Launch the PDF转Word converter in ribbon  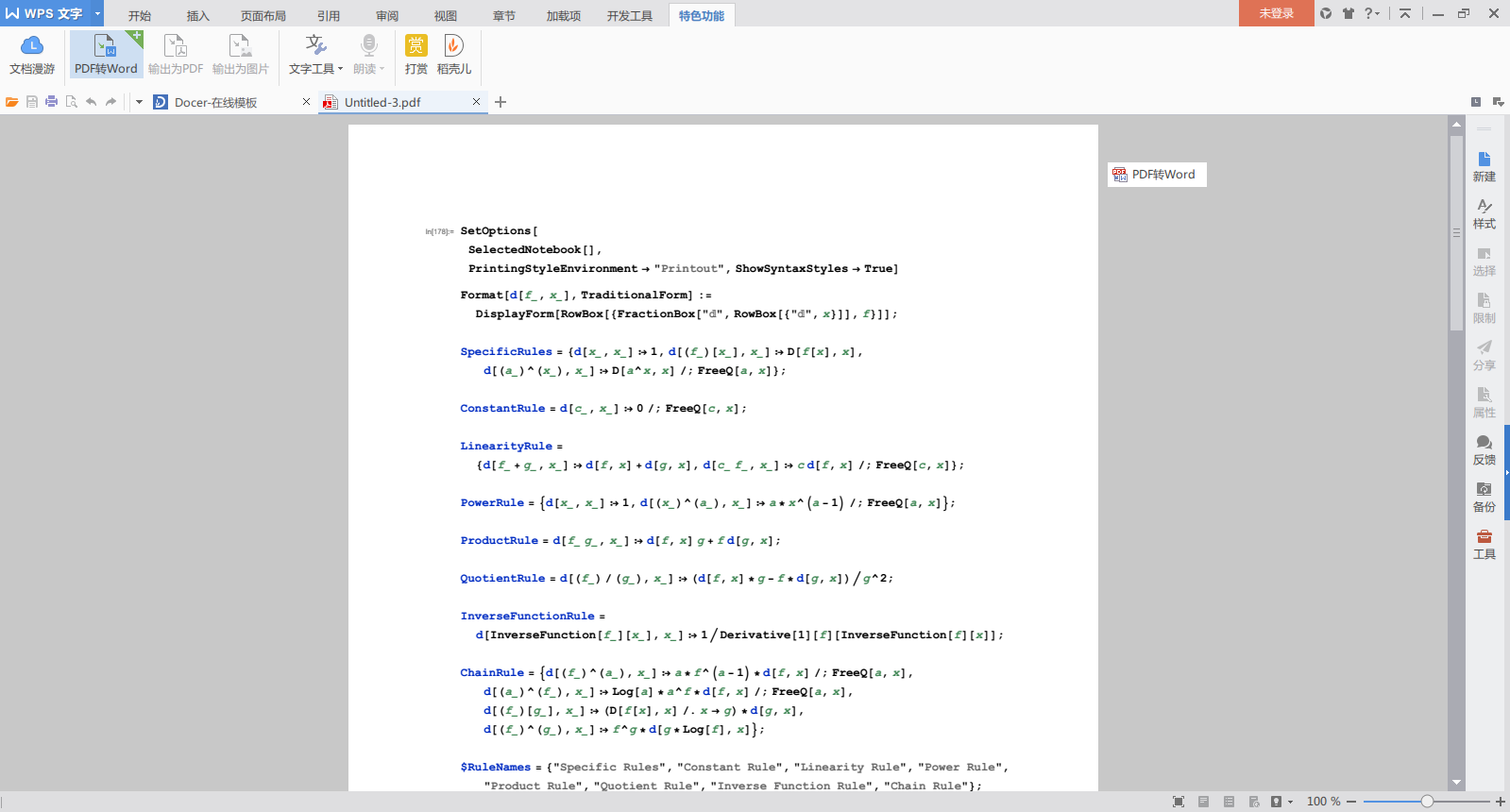(106, 55)
